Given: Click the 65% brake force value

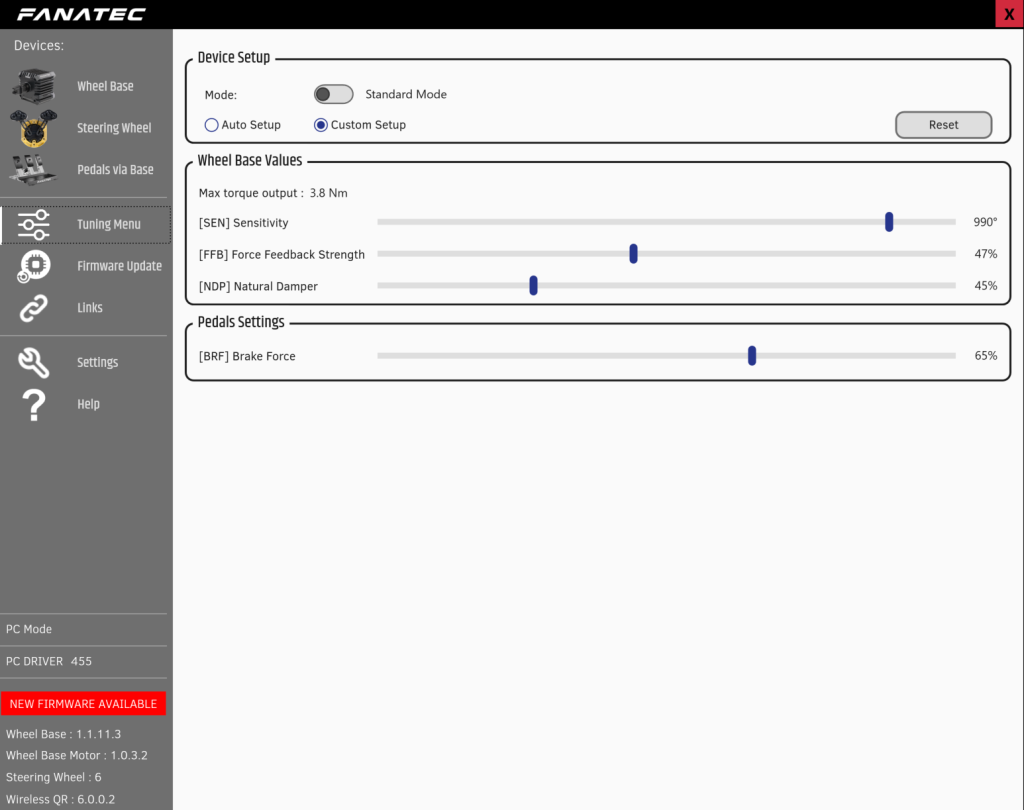Looking at the screenshot, I should coord(985,355).
